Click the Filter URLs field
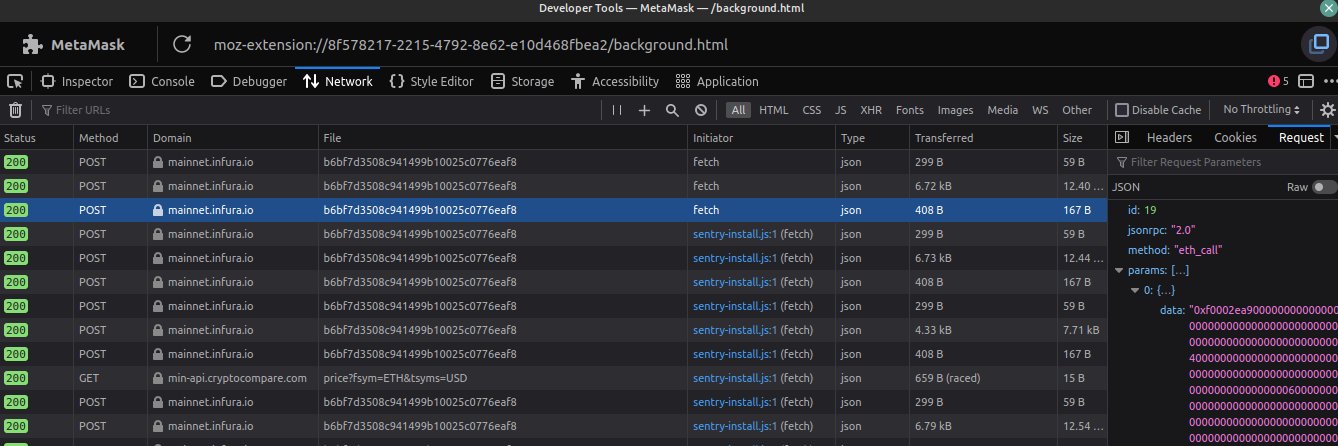This screenshot has height=446, width=1338. 320,110
